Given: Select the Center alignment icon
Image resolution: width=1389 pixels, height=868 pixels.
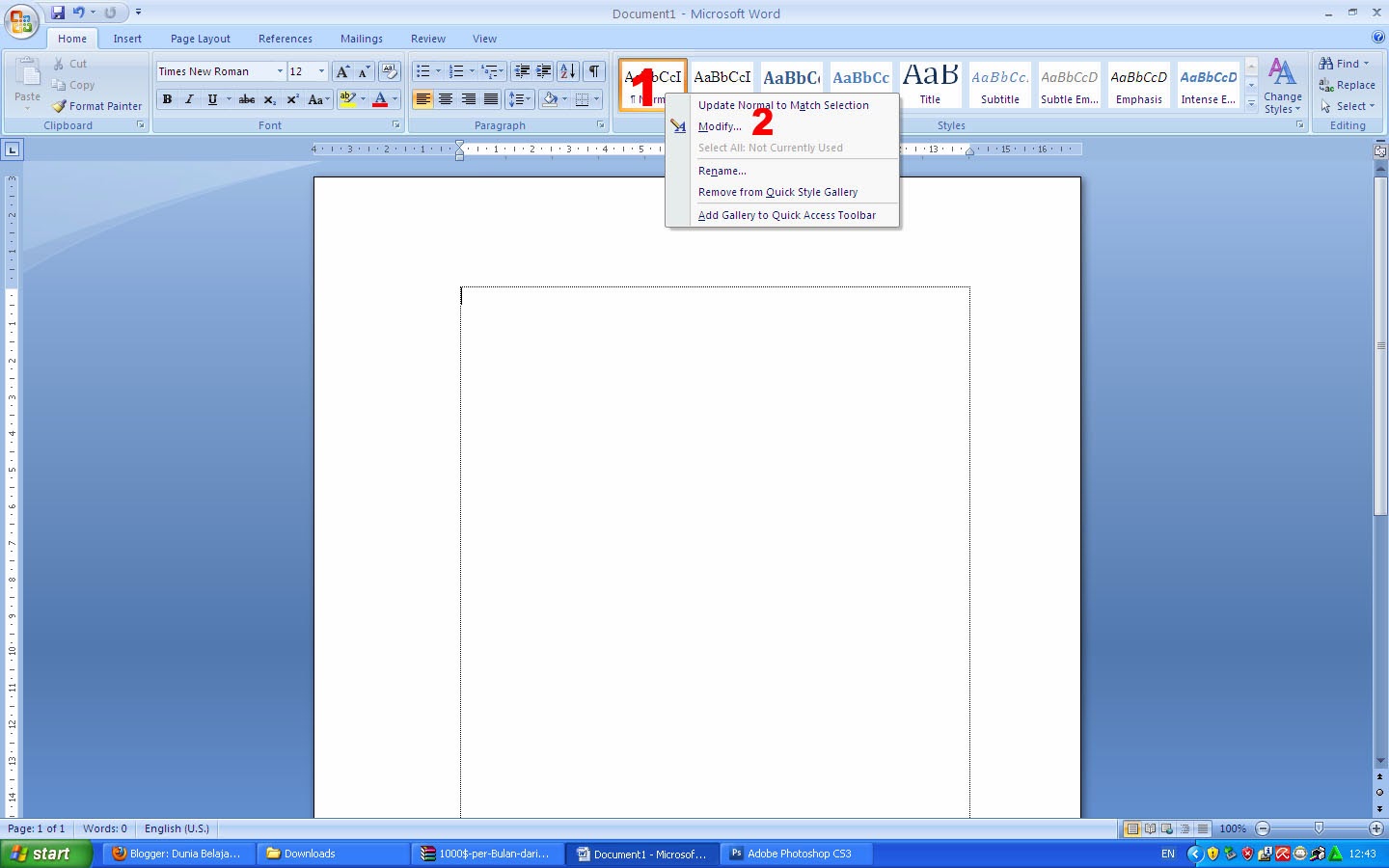Looking at the screenshot, I should point(446,98).
